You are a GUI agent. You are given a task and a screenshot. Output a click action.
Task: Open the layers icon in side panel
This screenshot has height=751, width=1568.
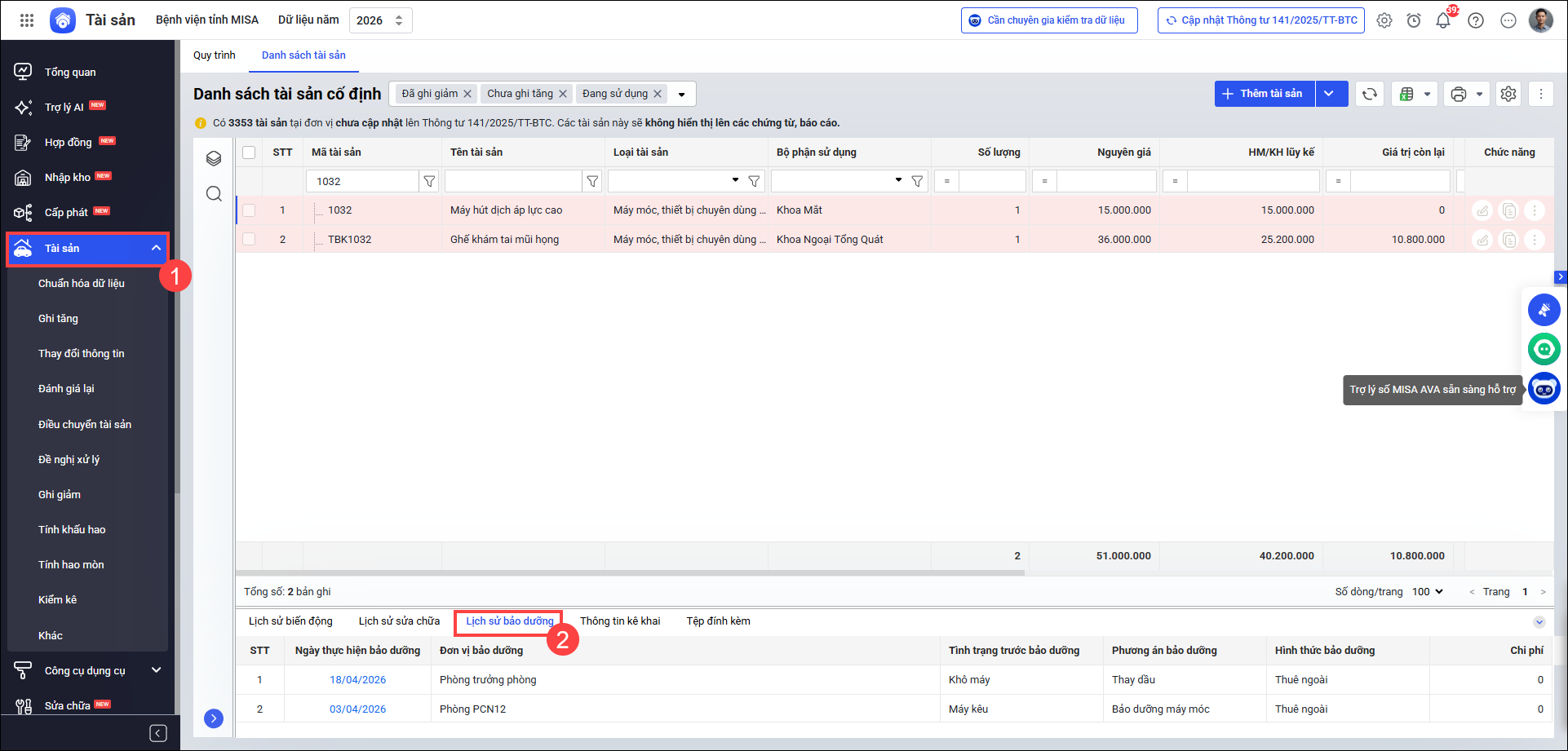pyautogui.click(x=214, y=158)
